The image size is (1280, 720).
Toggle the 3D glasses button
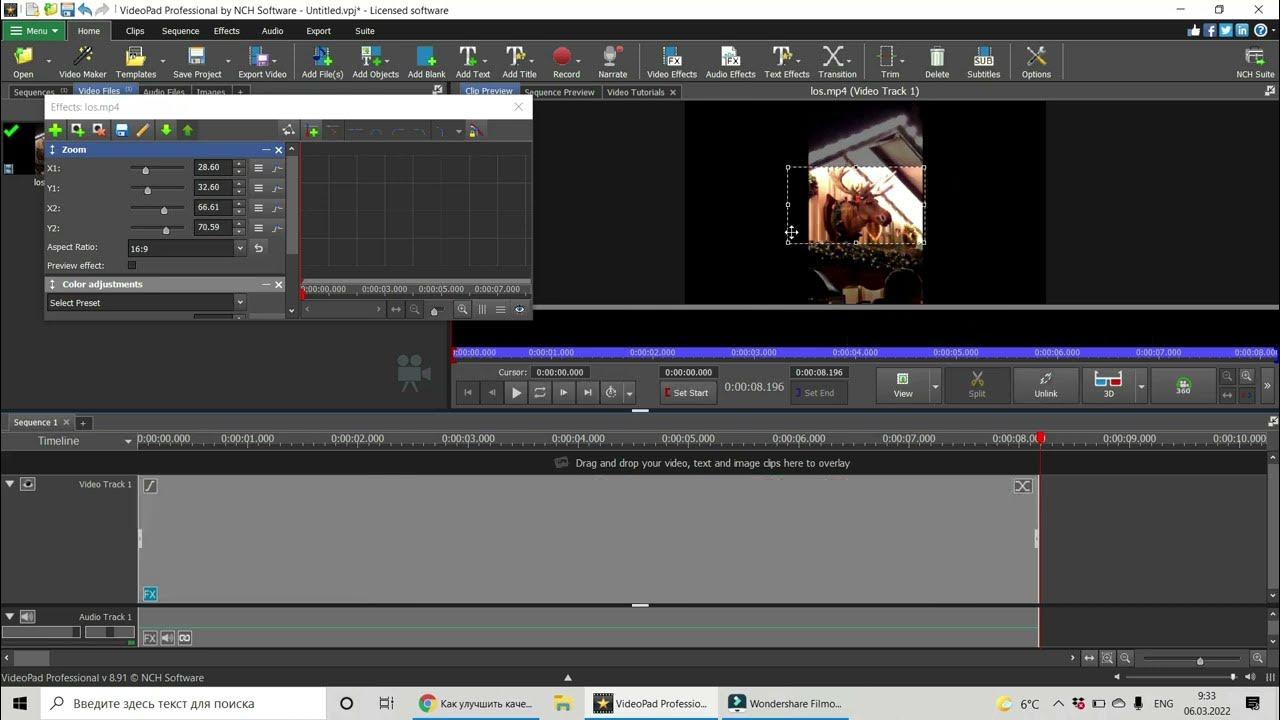click(1108, 385)
